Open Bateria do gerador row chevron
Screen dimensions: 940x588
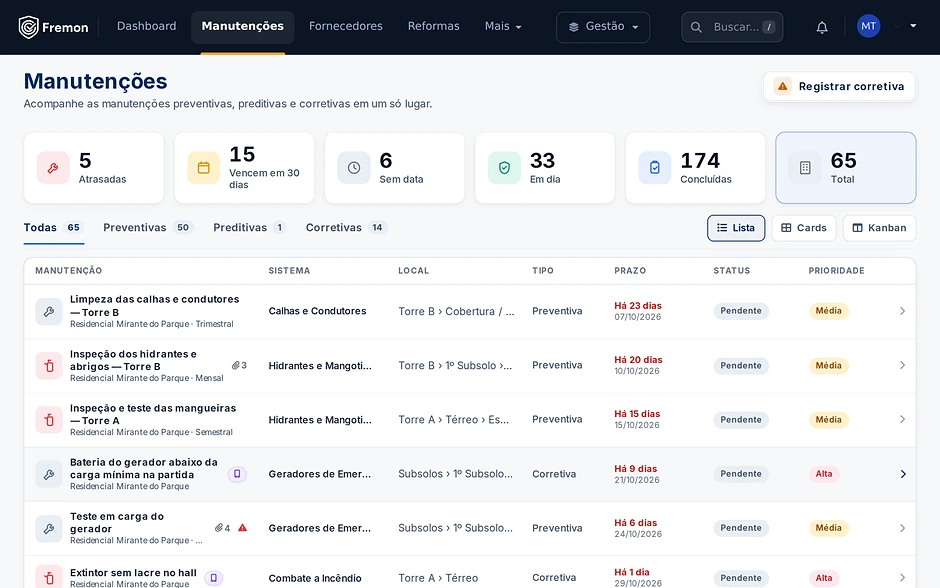pyautogui.click(x=903, y=474)
